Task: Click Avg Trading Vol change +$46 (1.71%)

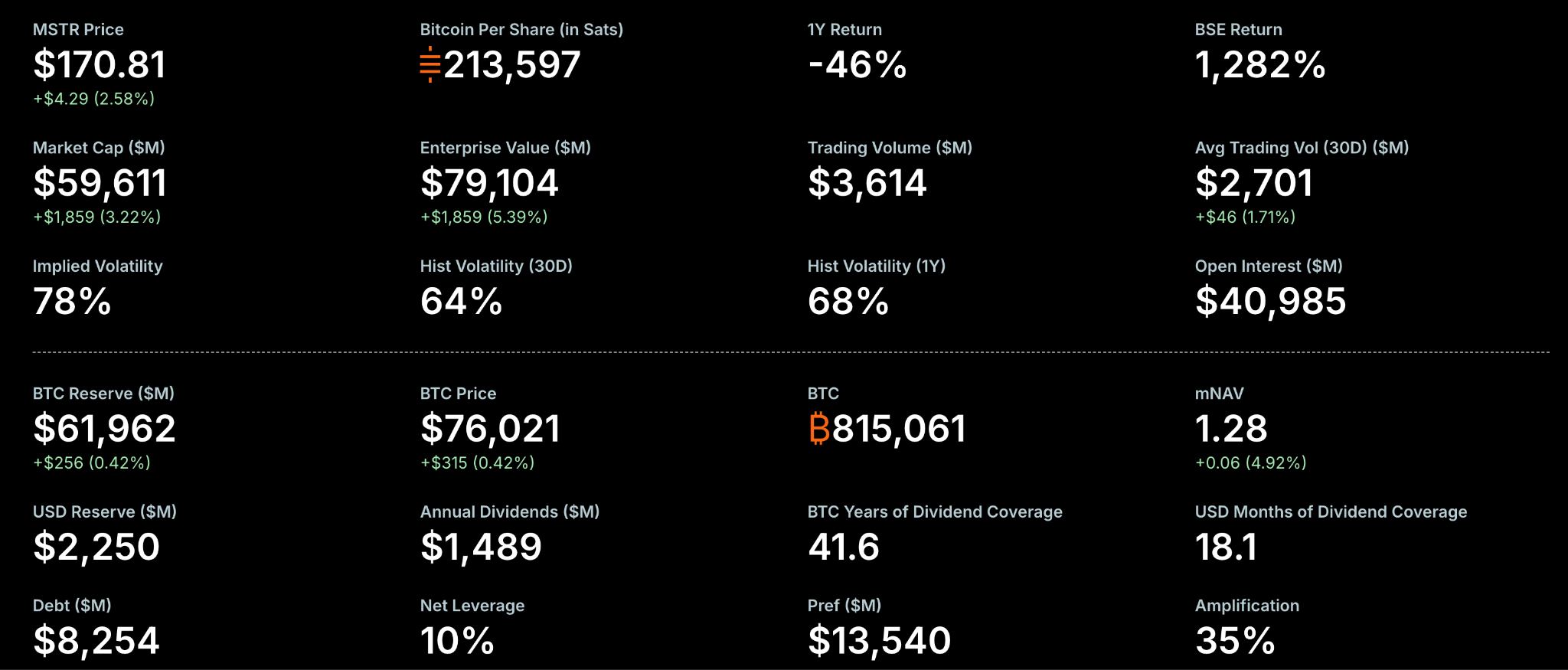Action: click(x=1245, y=217)
